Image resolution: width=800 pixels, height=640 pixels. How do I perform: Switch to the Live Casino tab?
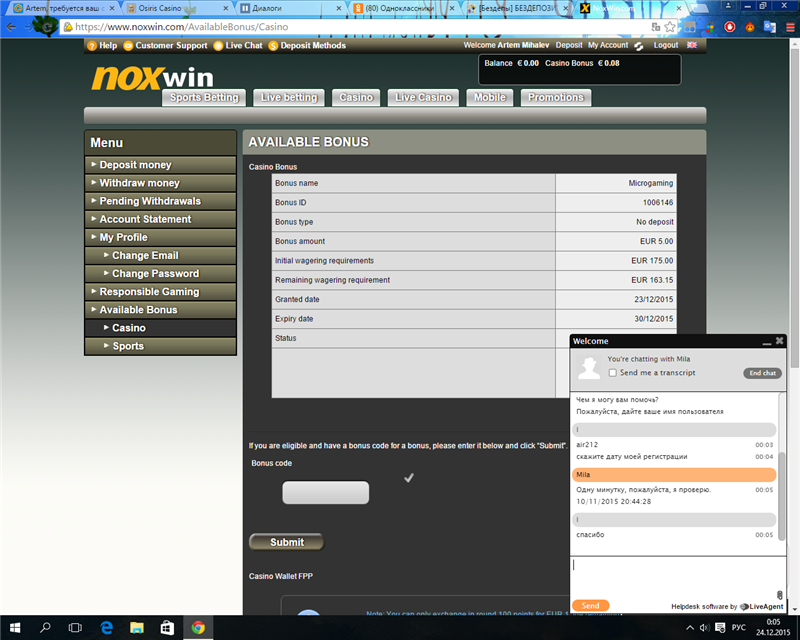pyautogui.click(x=422, y=97)
